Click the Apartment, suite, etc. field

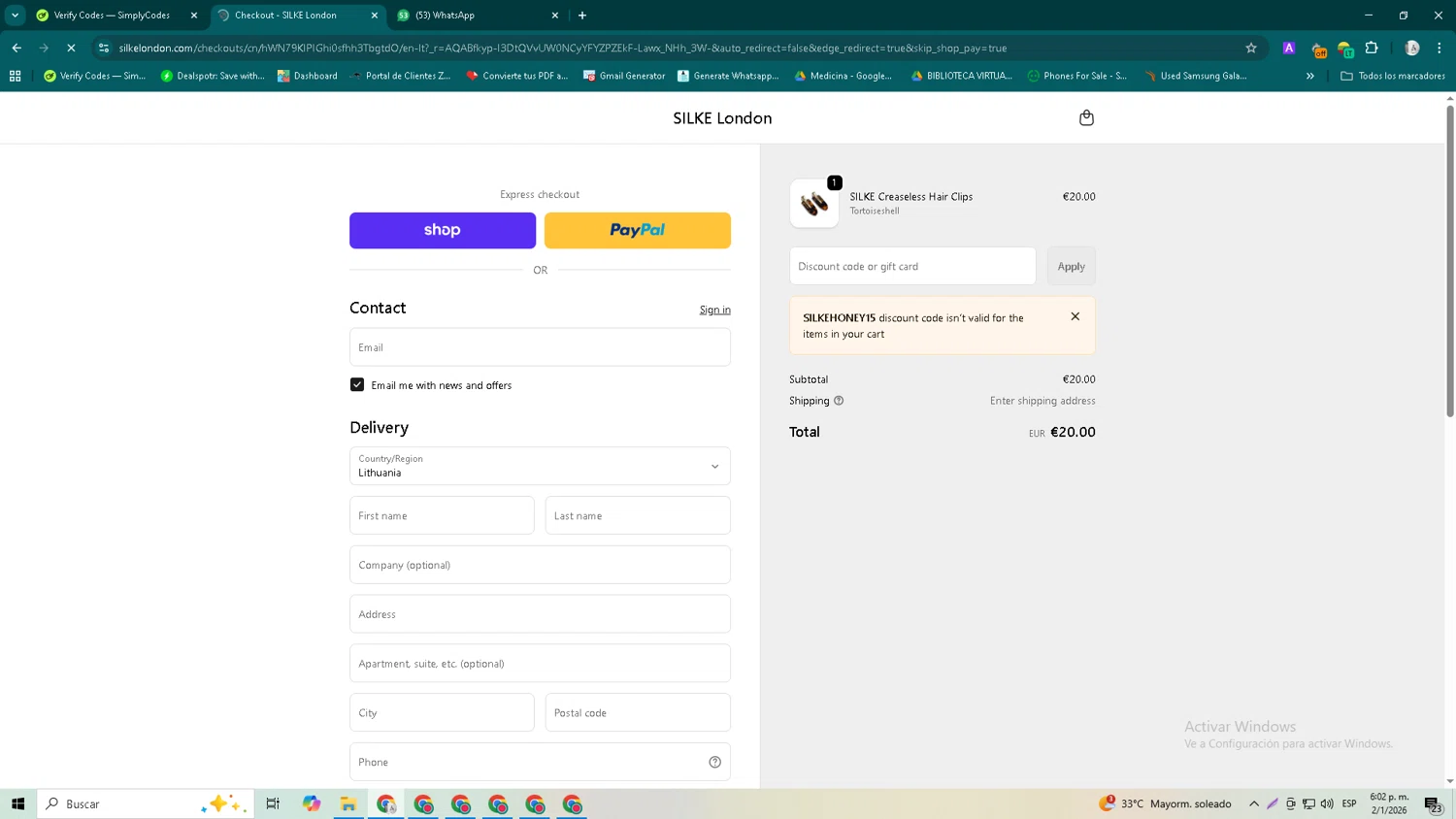coord(540,664)
